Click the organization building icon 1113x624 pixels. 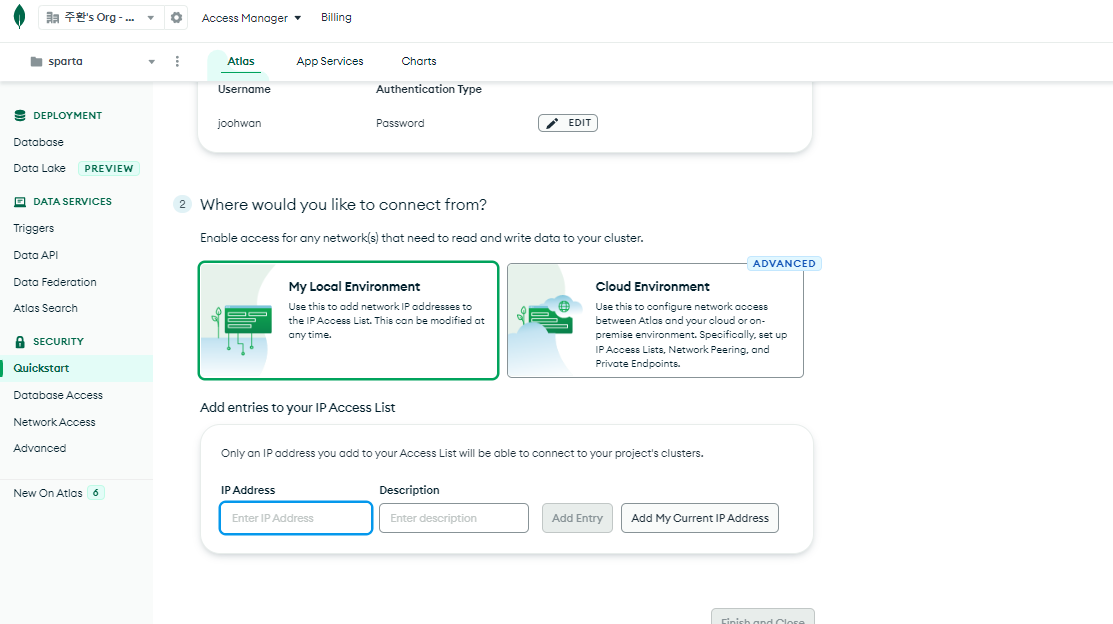[53, 18]
